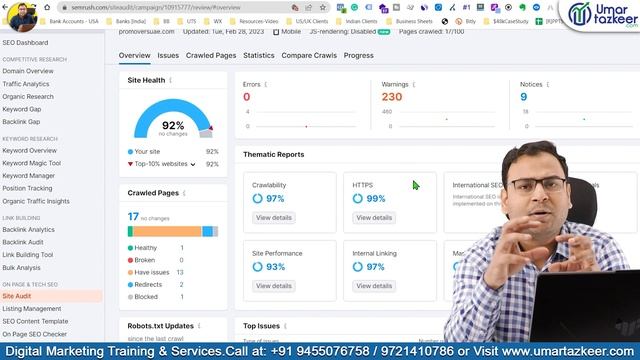Select Site Audit in sidebar
Screen dimensions: 640x360
tap(51, 296)
